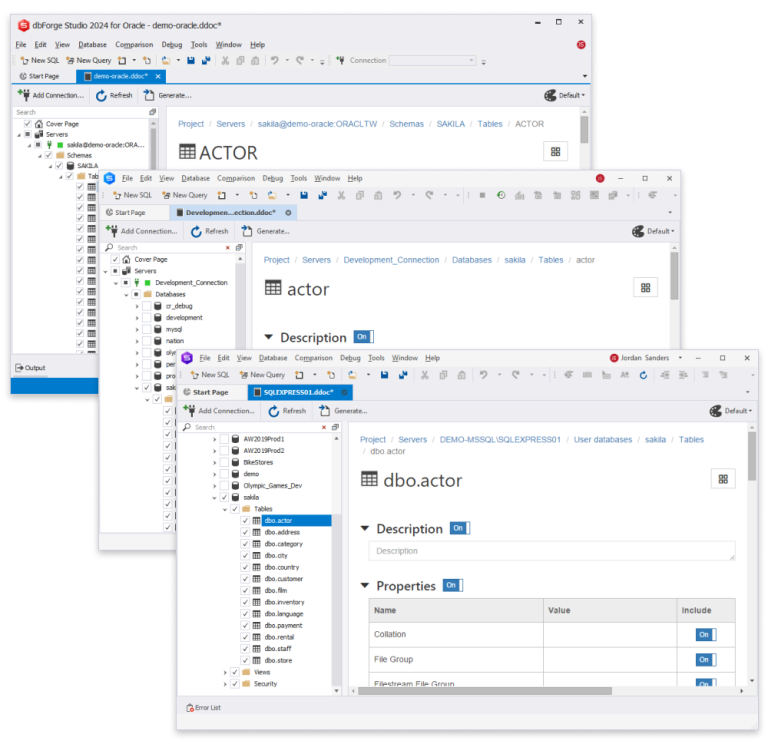Image resolution: width=768 pixels, height=744 pixels.
Task: Open the Comparison menu in front window
Action: (x=313, y=358)
